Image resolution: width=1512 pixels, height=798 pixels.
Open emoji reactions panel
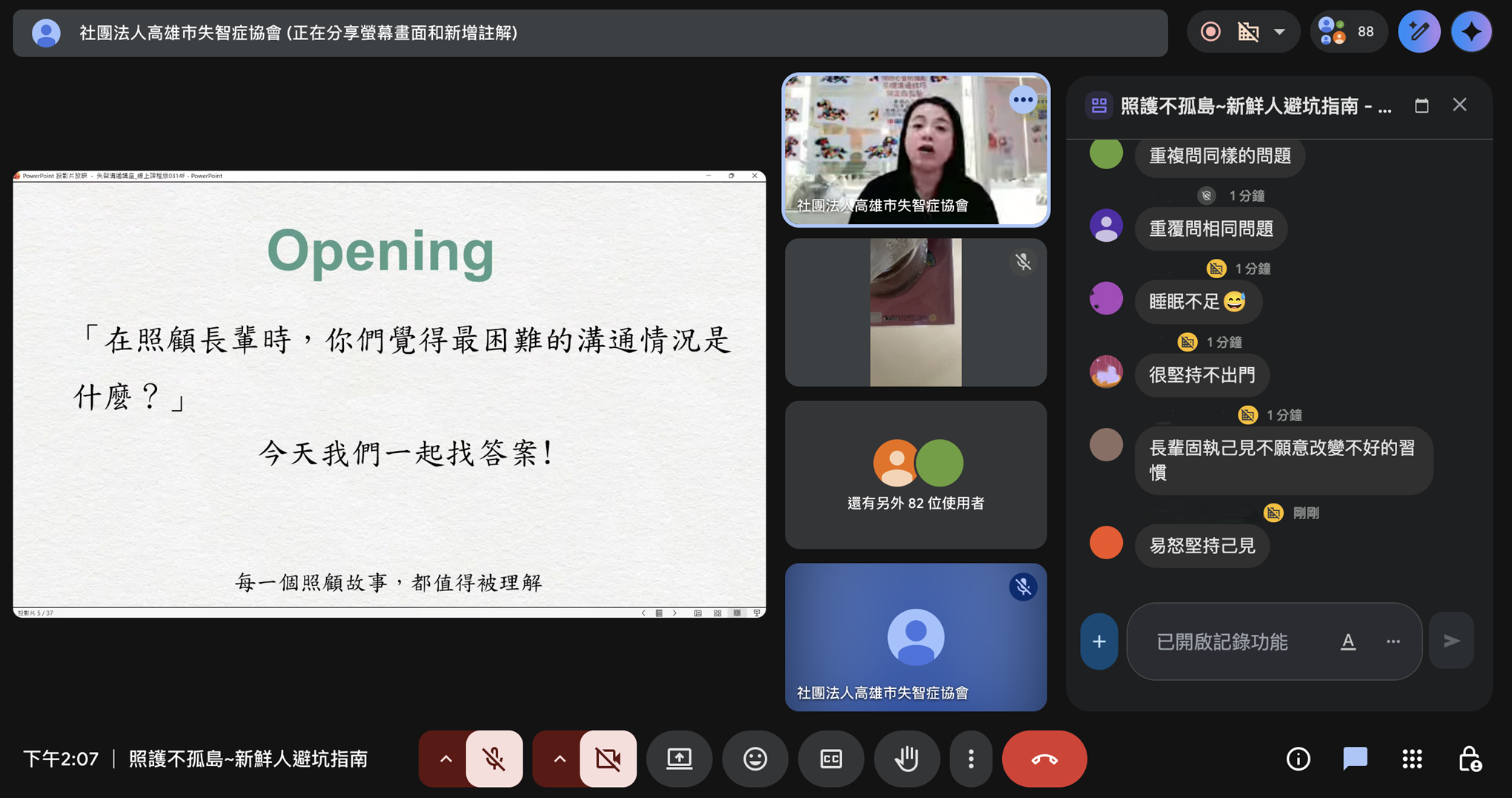[755, 759]
